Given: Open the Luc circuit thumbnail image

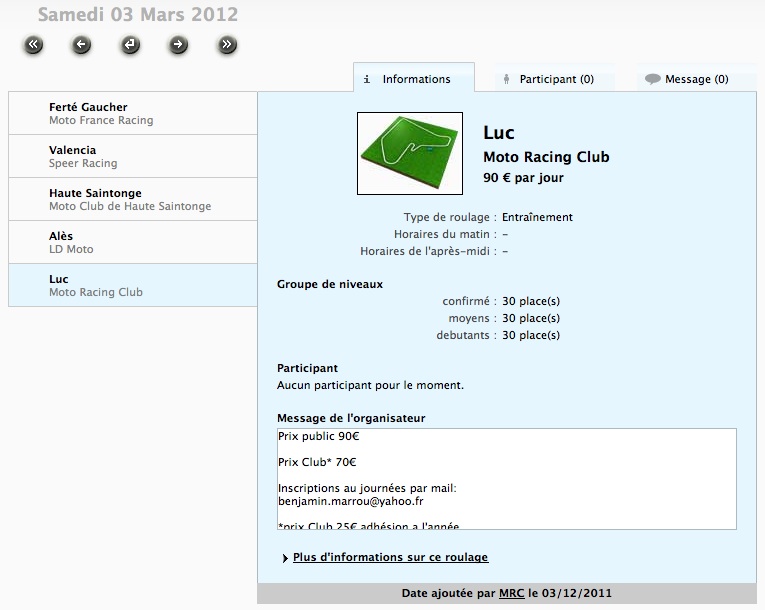Looking at the screenshot, I should click(410, 153).
